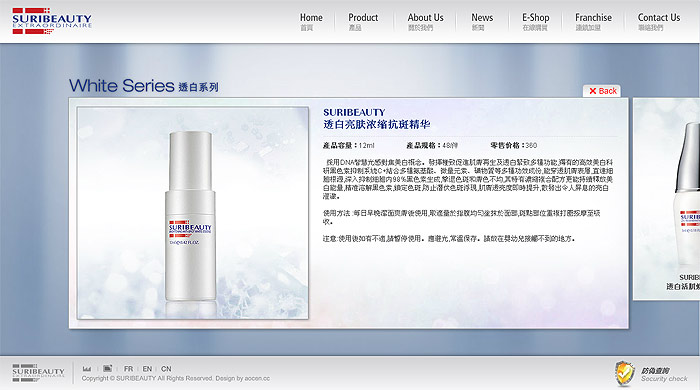Image resolution: width=700 pixels, height=390 pixels.
Task: Click the Back close button
Action: (x=602, y=91)
